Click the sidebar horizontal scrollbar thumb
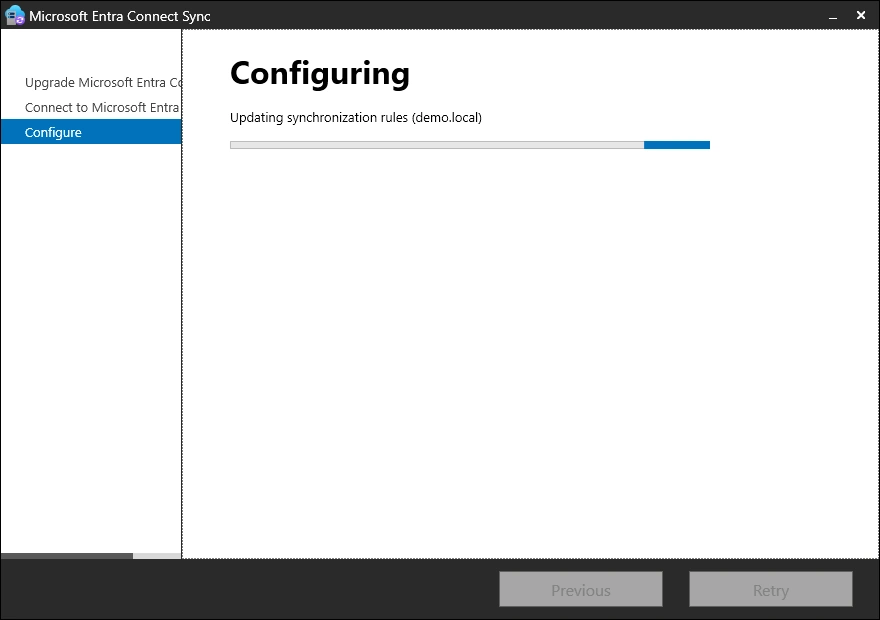 tap(66, 556)
